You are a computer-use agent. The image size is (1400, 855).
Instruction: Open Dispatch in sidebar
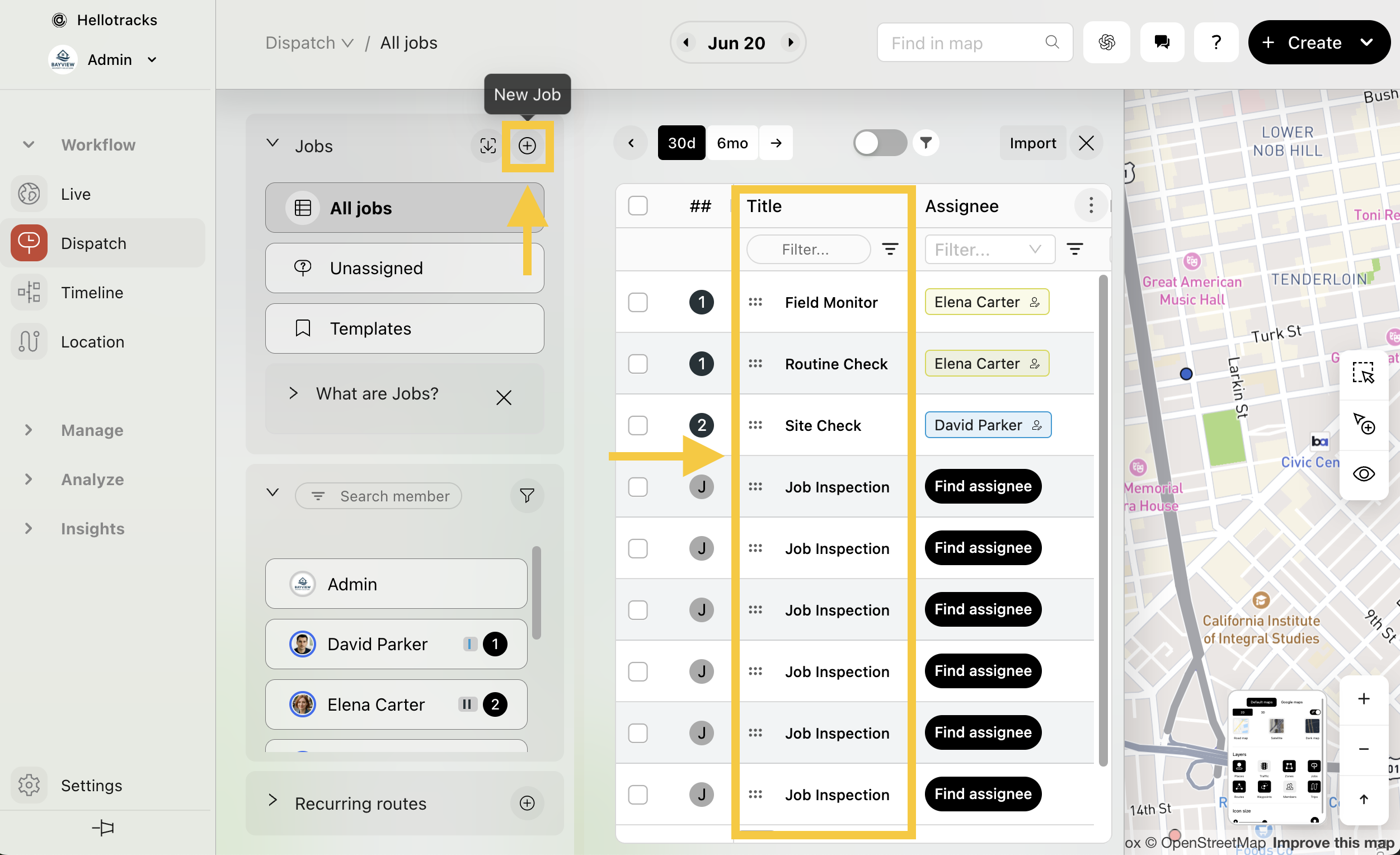(x=104, y=243)
